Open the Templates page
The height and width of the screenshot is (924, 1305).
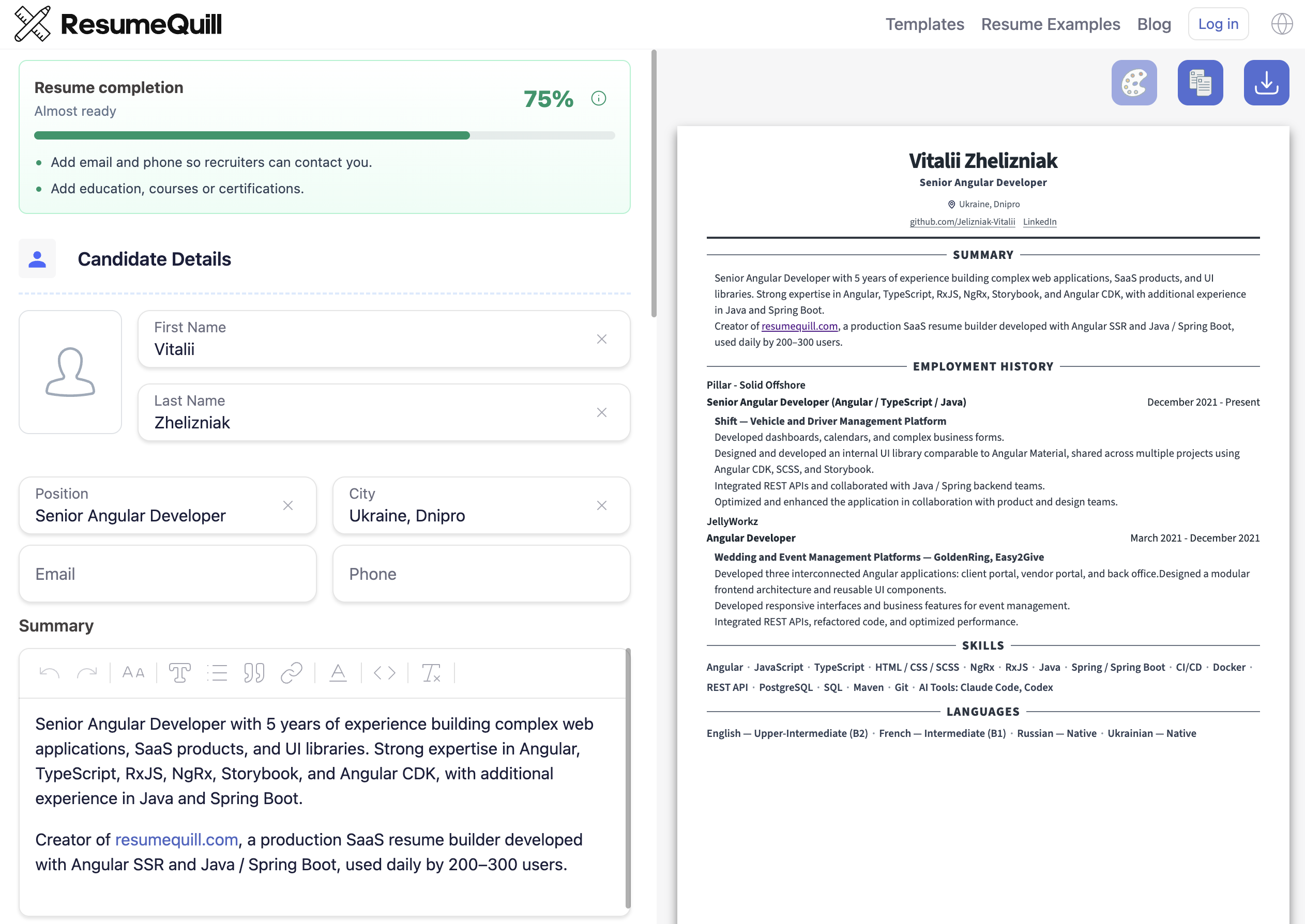(924, 24)
